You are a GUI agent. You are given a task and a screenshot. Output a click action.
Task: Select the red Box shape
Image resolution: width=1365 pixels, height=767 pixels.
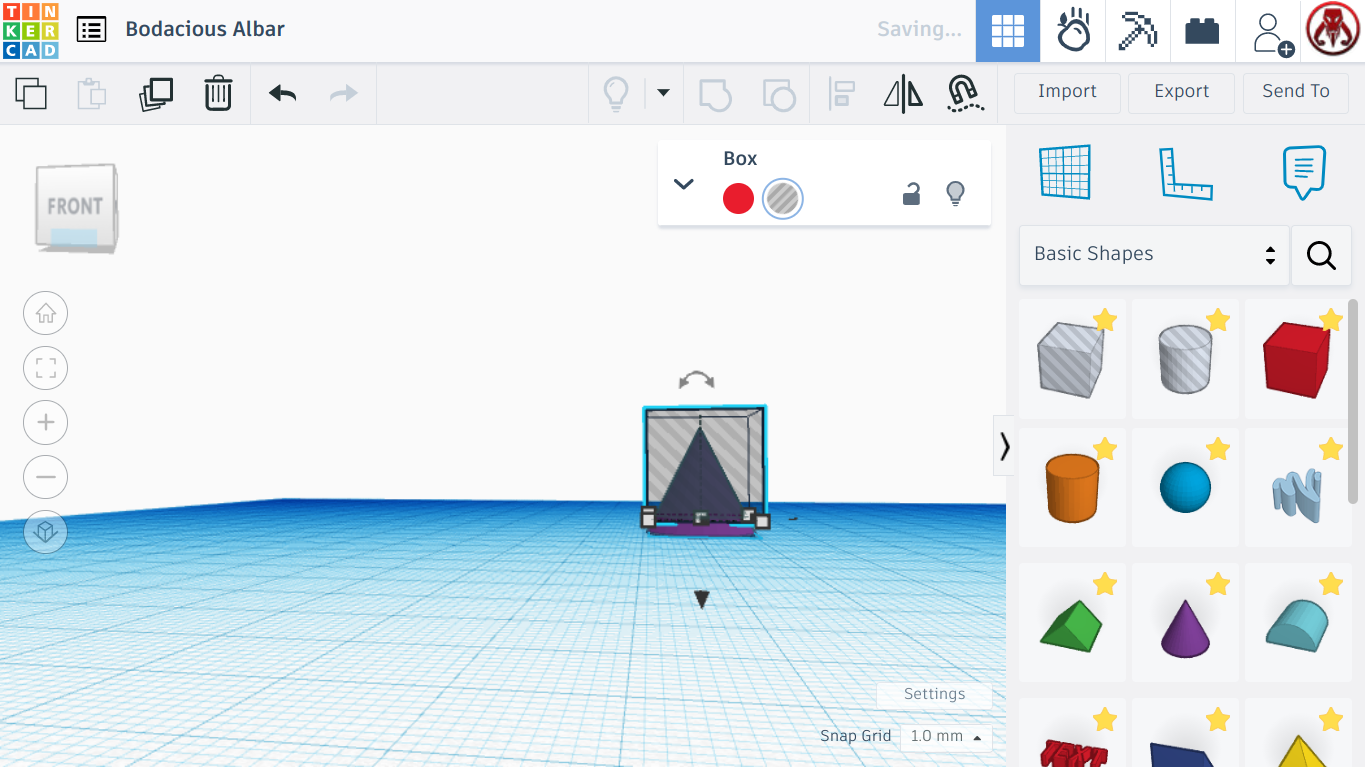1297,358
